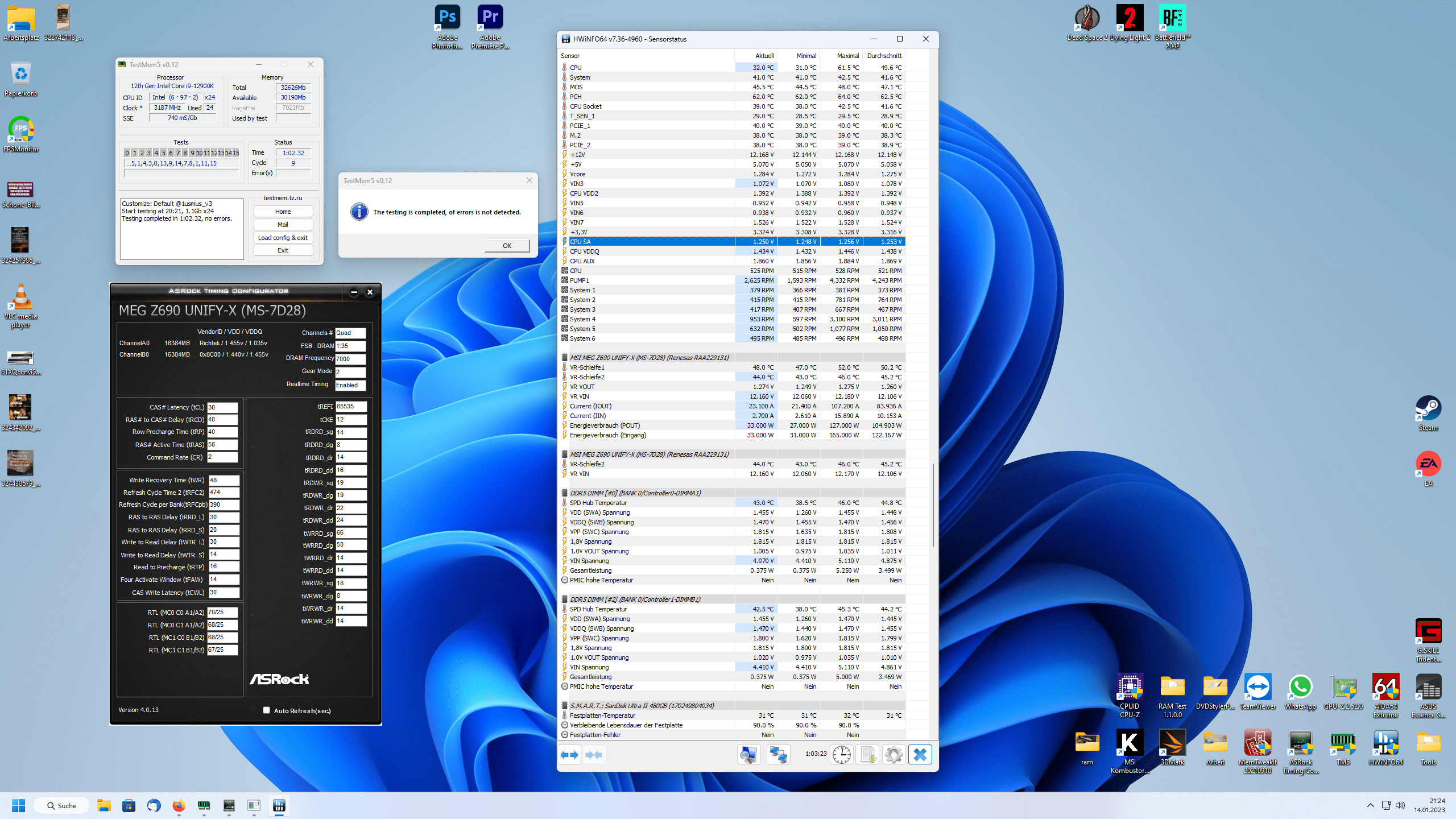Click the CAS# Latency (tCL) value field
Screen dimensions: 1456x819
tap(222, 407)
